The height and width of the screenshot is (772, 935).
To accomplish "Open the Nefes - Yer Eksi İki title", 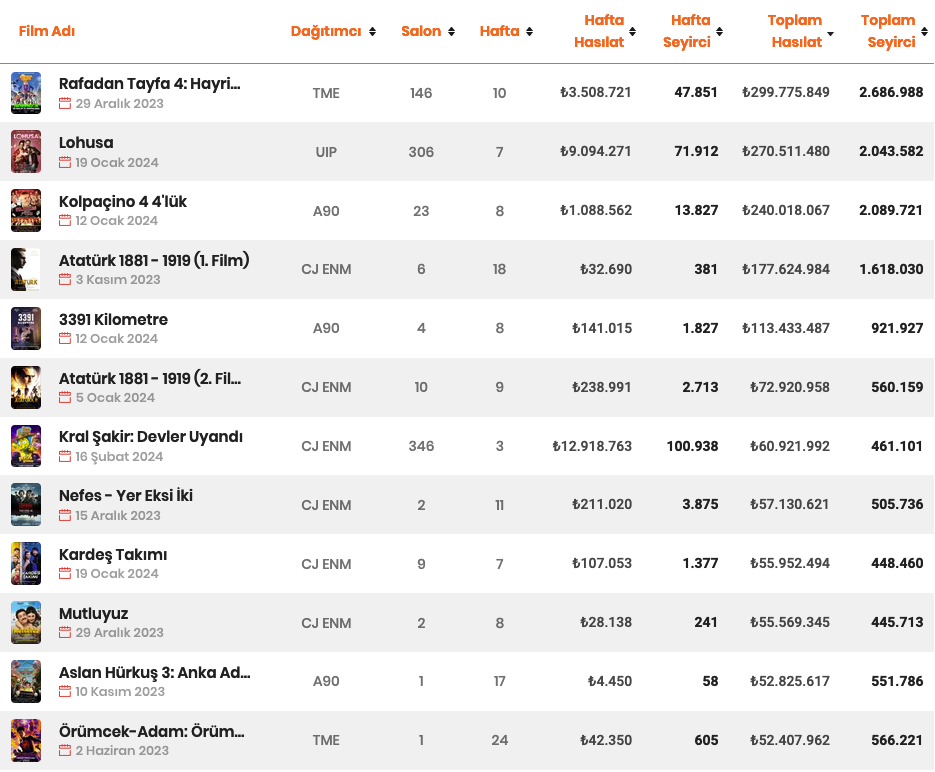I will coord(126,496).
